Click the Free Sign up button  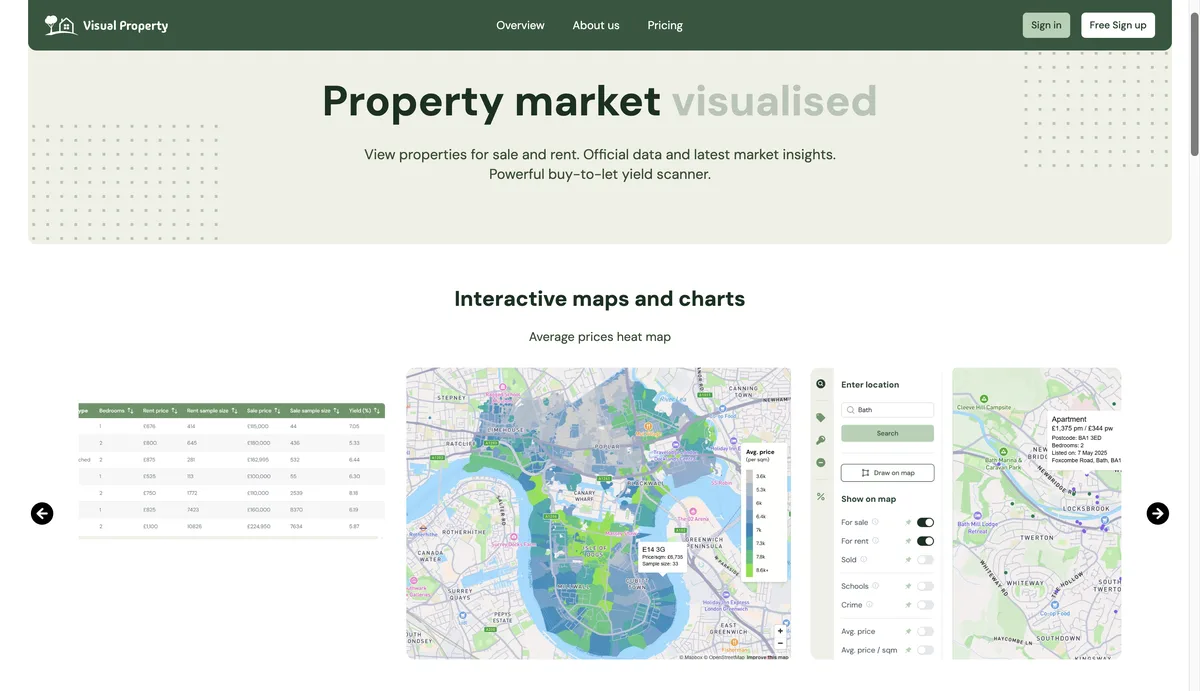1118,25
